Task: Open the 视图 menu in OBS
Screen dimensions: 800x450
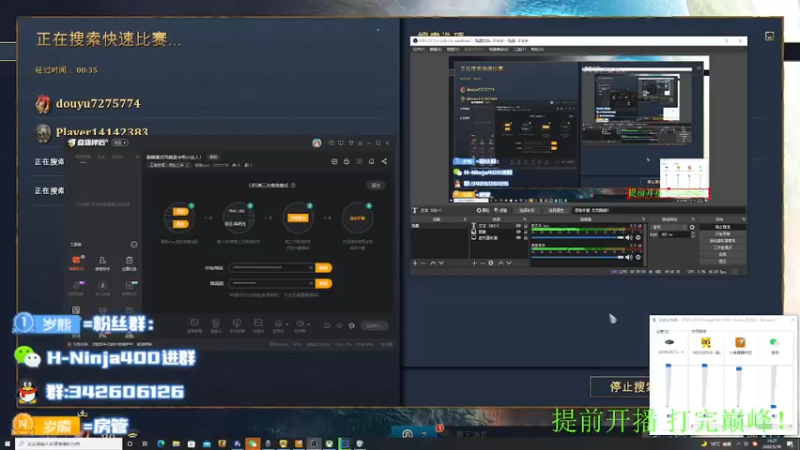Action: [x=453, y=49]
